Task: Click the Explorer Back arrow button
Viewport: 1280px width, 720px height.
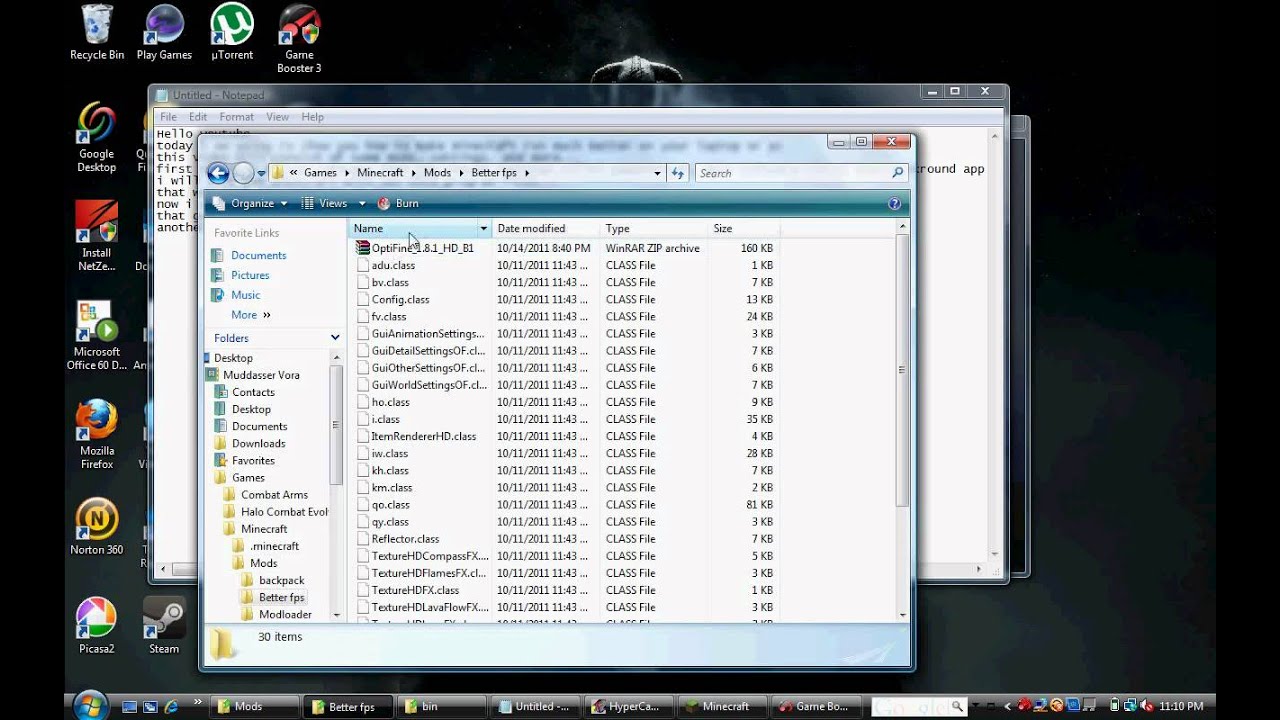Action: click(x=218, y=173)
